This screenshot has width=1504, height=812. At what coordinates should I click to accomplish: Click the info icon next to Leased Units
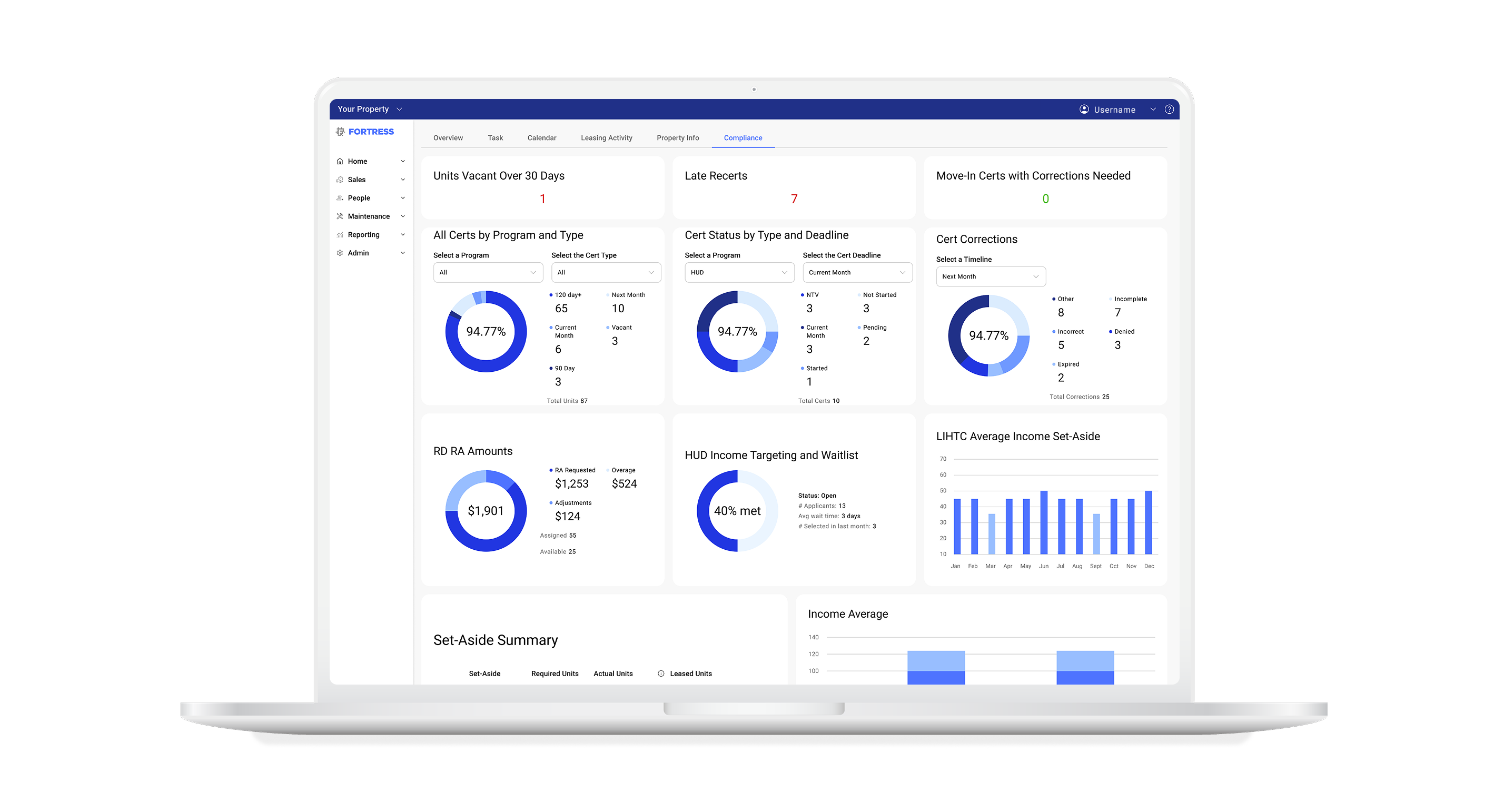pos(661,674)
